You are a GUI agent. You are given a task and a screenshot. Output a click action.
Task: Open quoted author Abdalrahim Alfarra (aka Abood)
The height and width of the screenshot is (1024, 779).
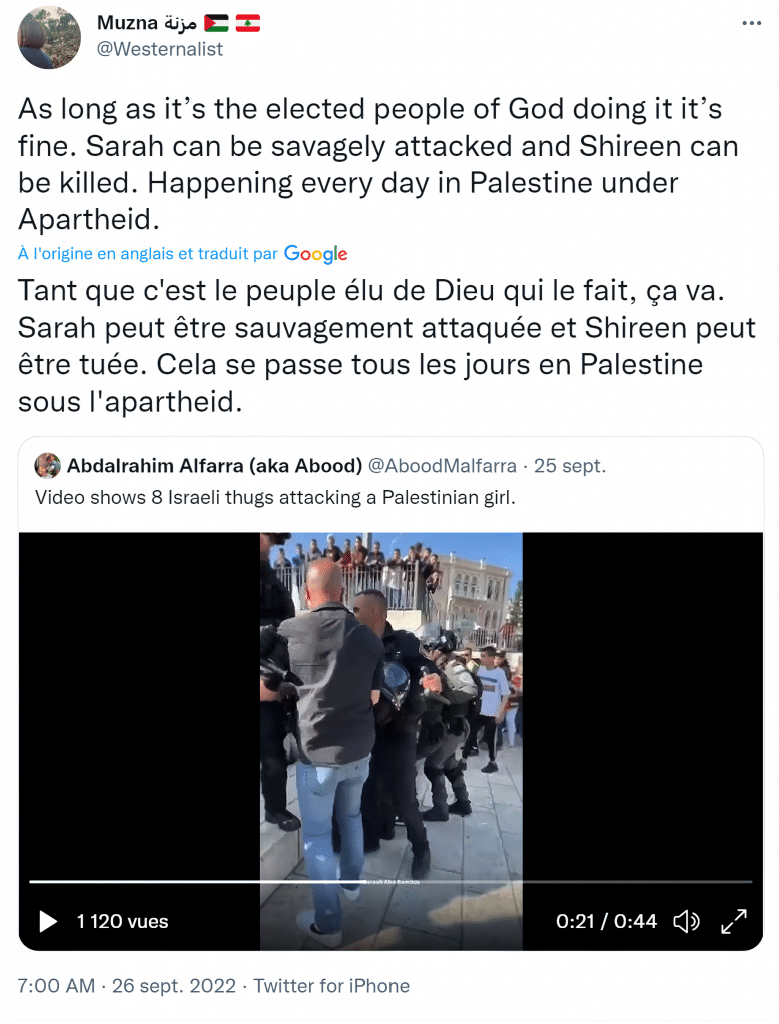[x=214, y=466]
